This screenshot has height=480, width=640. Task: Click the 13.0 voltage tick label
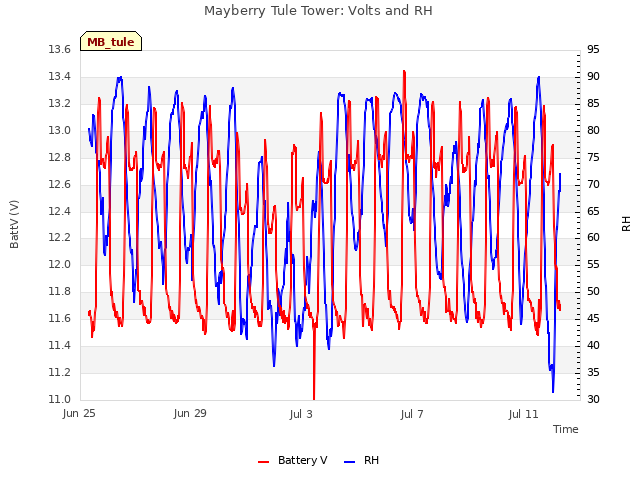60,131
